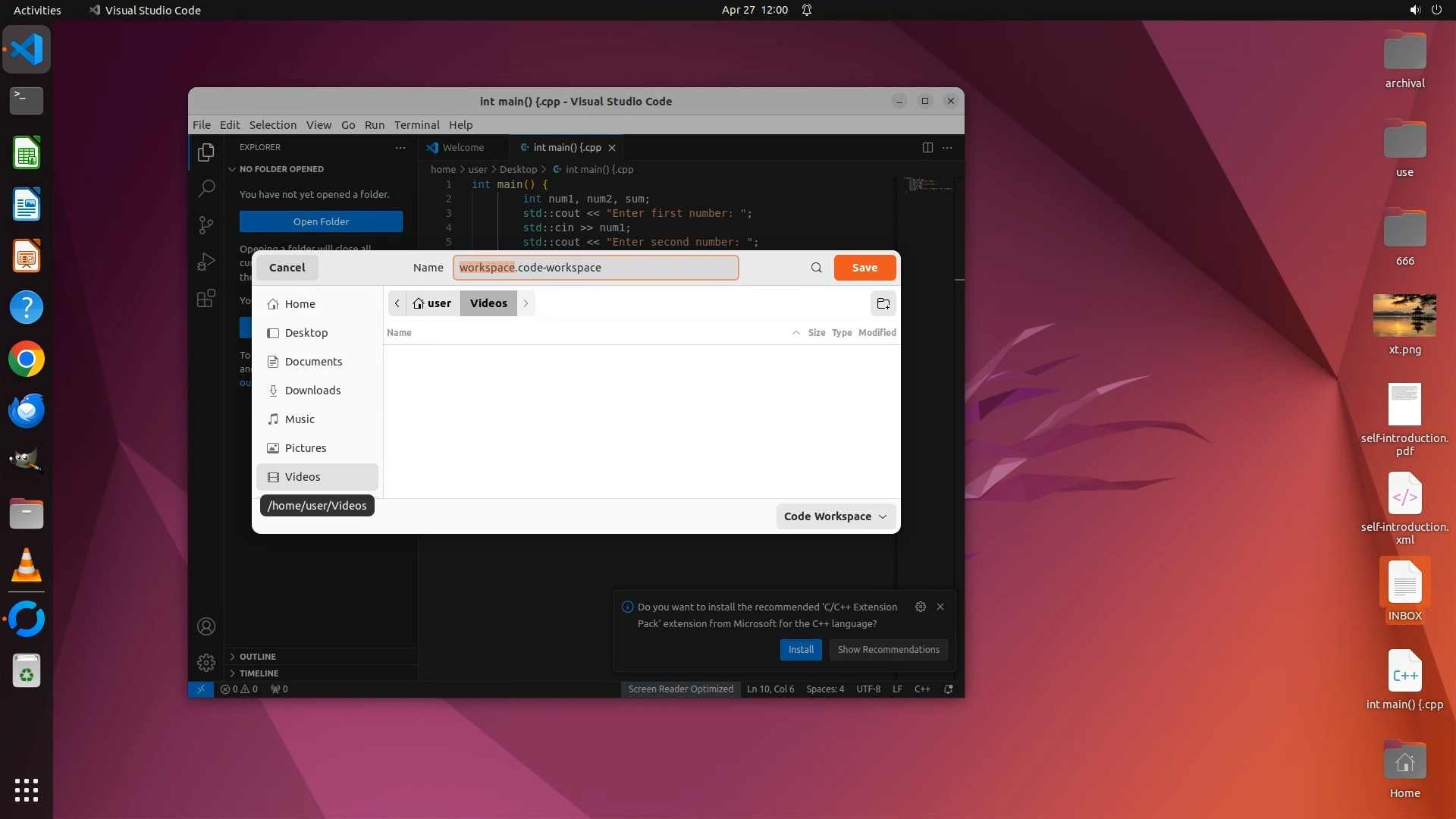
Task: Open the Manage gear icon
Action: coord(206,663)
